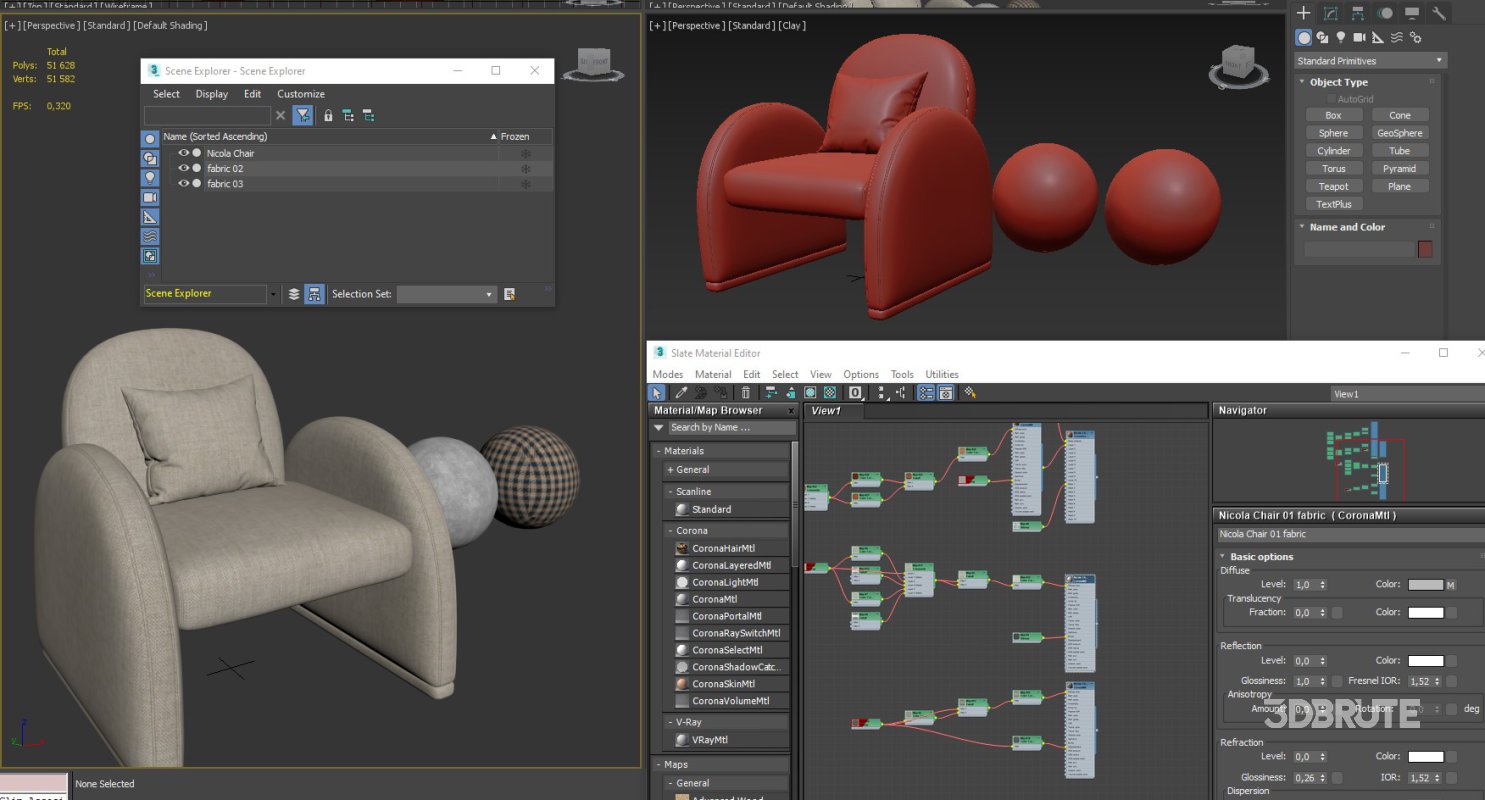
Task: Hide the Nicola Chair using its eye icon
Action: [184, 153]
